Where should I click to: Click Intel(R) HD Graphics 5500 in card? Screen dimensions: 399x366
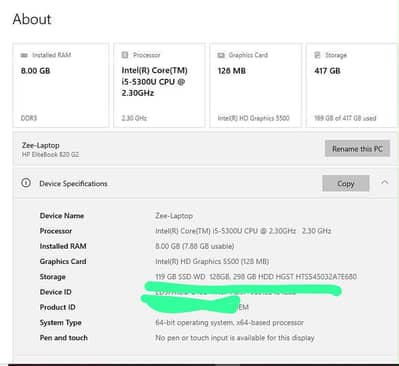253,118
